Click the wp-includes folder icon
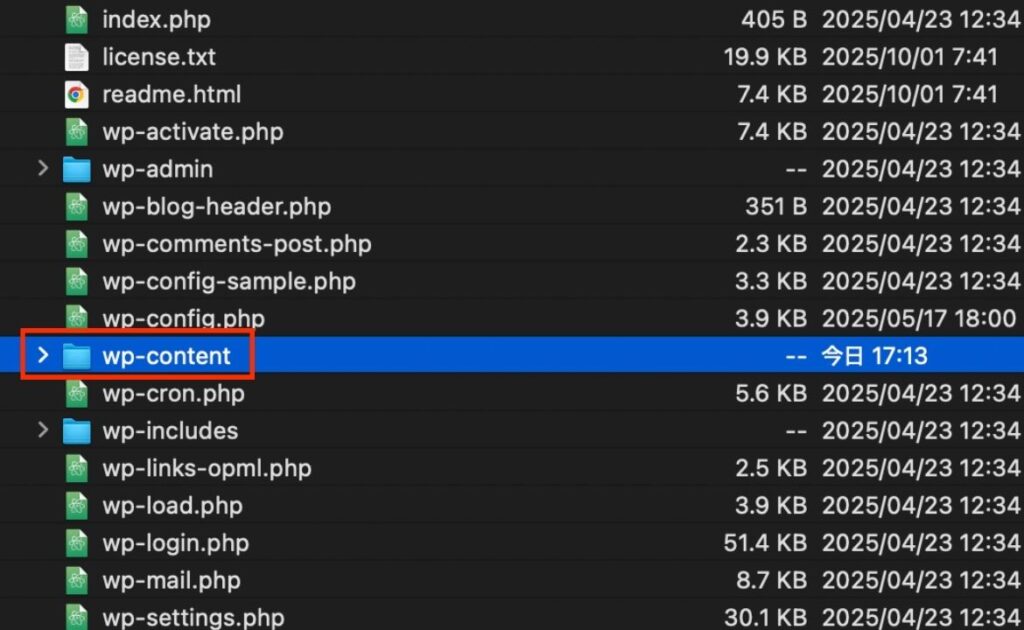Screen dimensions: 1024x630 pos(77,431)
